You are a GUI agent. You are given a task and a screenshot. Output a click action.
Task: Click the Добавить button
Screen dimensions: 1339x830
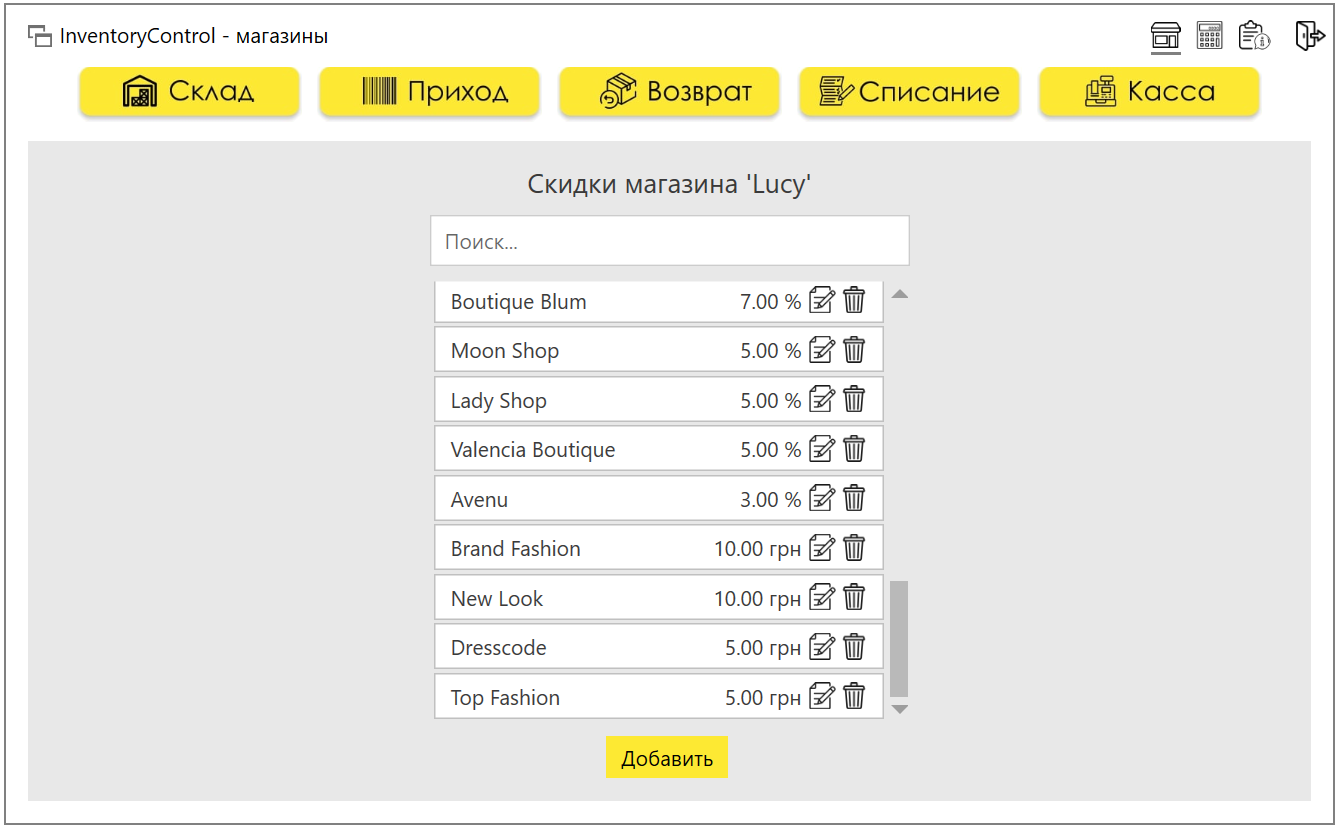667,758
